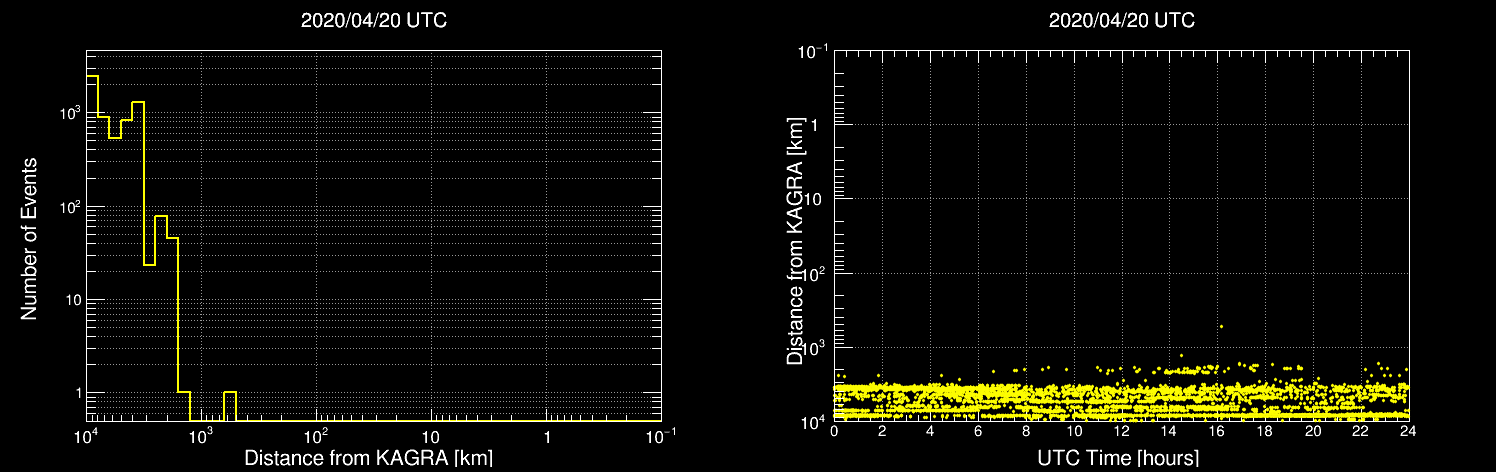
Task: Click UTC time tick 18
Action: click(x=1265, y=431)
